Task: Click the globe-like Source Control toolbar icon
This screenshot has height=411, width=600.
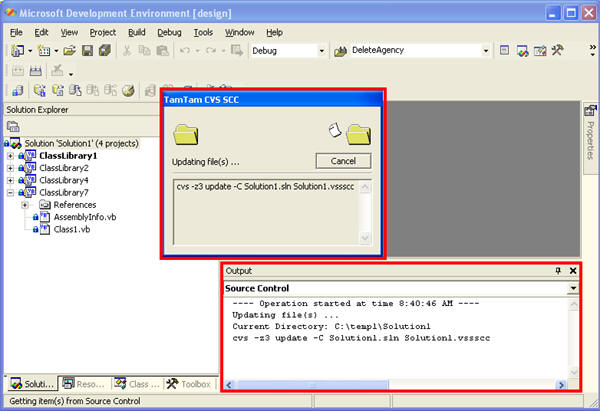Action: point(128,91)
